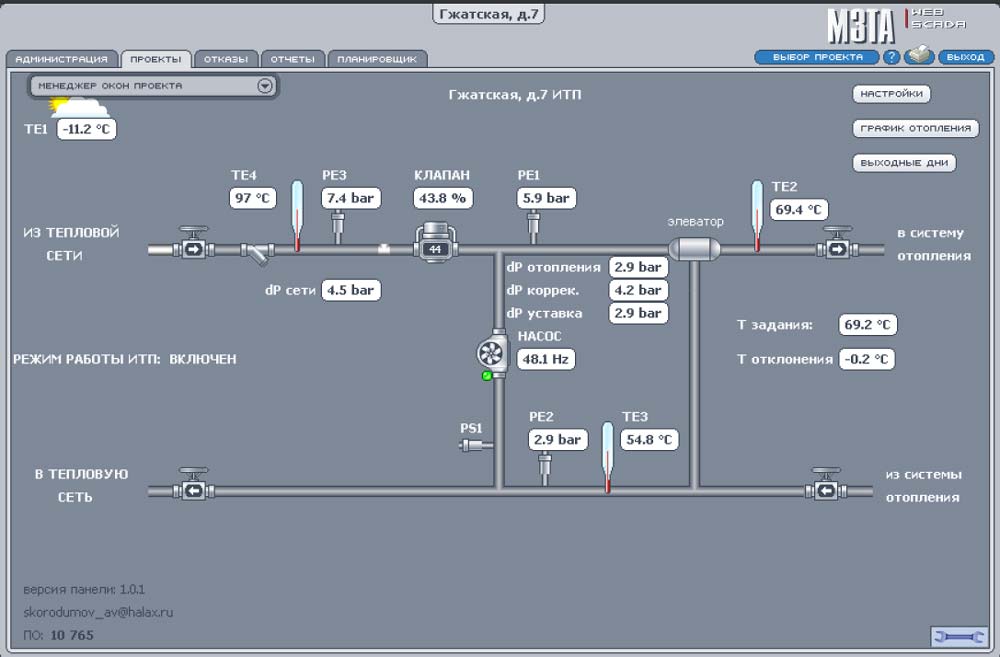1000x657 pixels.
Task: Click the T задания 69.2 °C field
Action: click(x=868, y=325)
